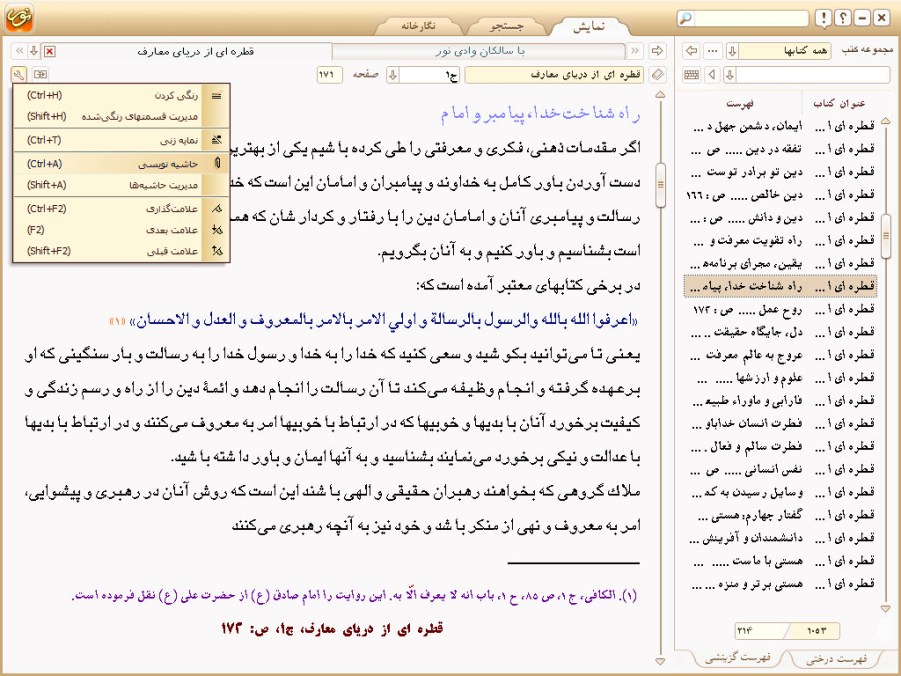Open the on-screen keyboard icon
The width and height of the screenshot is (901, 676).
click(692, 75)
